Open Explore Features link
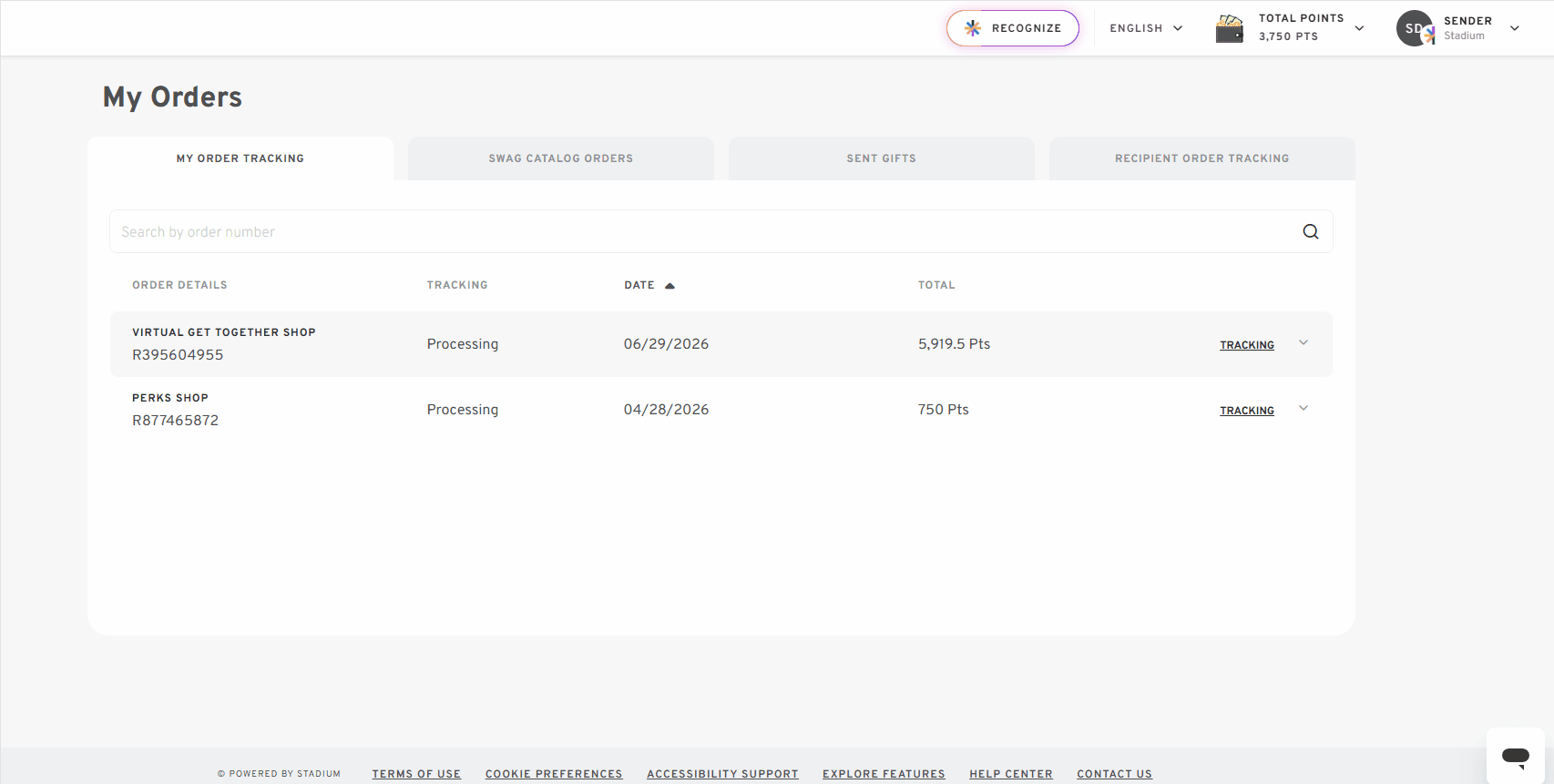1554x784 pixels. (884, 774)
